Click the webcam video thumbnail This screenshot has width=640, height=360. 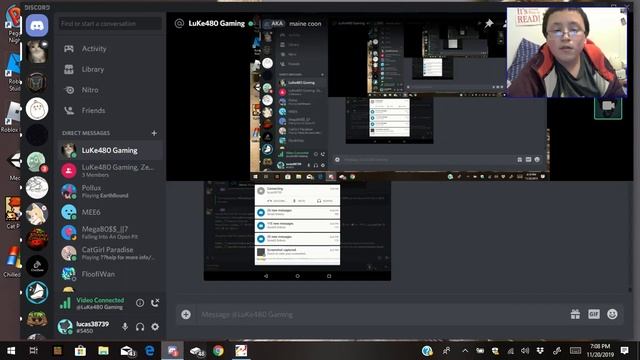[567, 52]
